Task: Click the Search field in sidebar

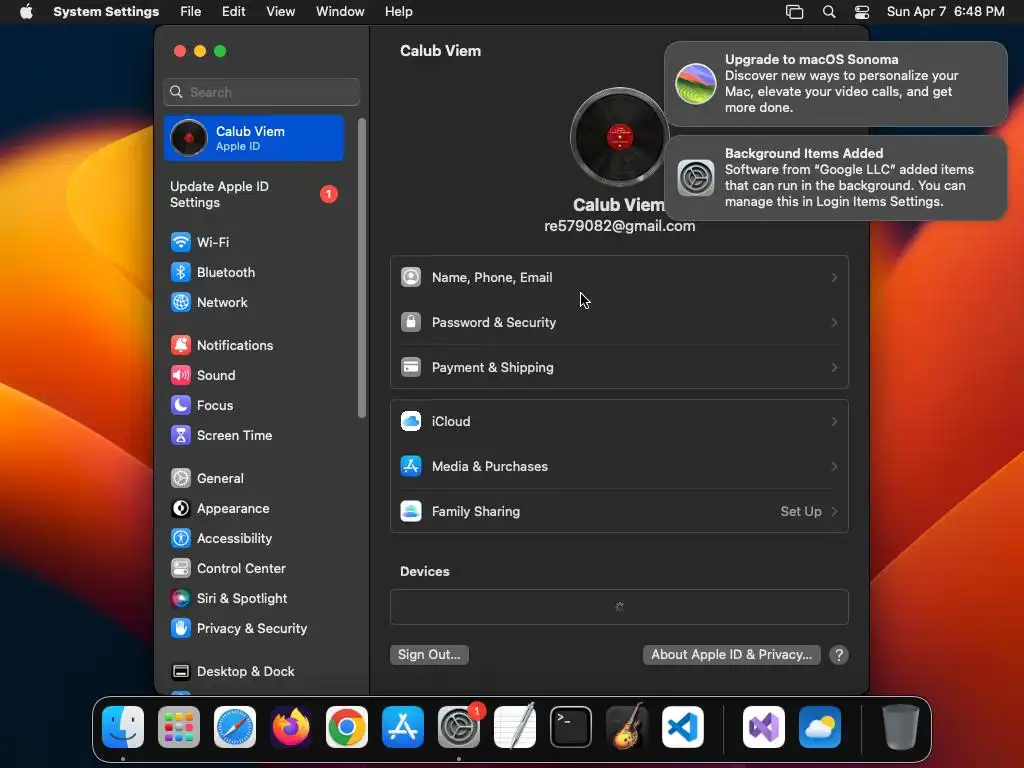Action: 261,92
